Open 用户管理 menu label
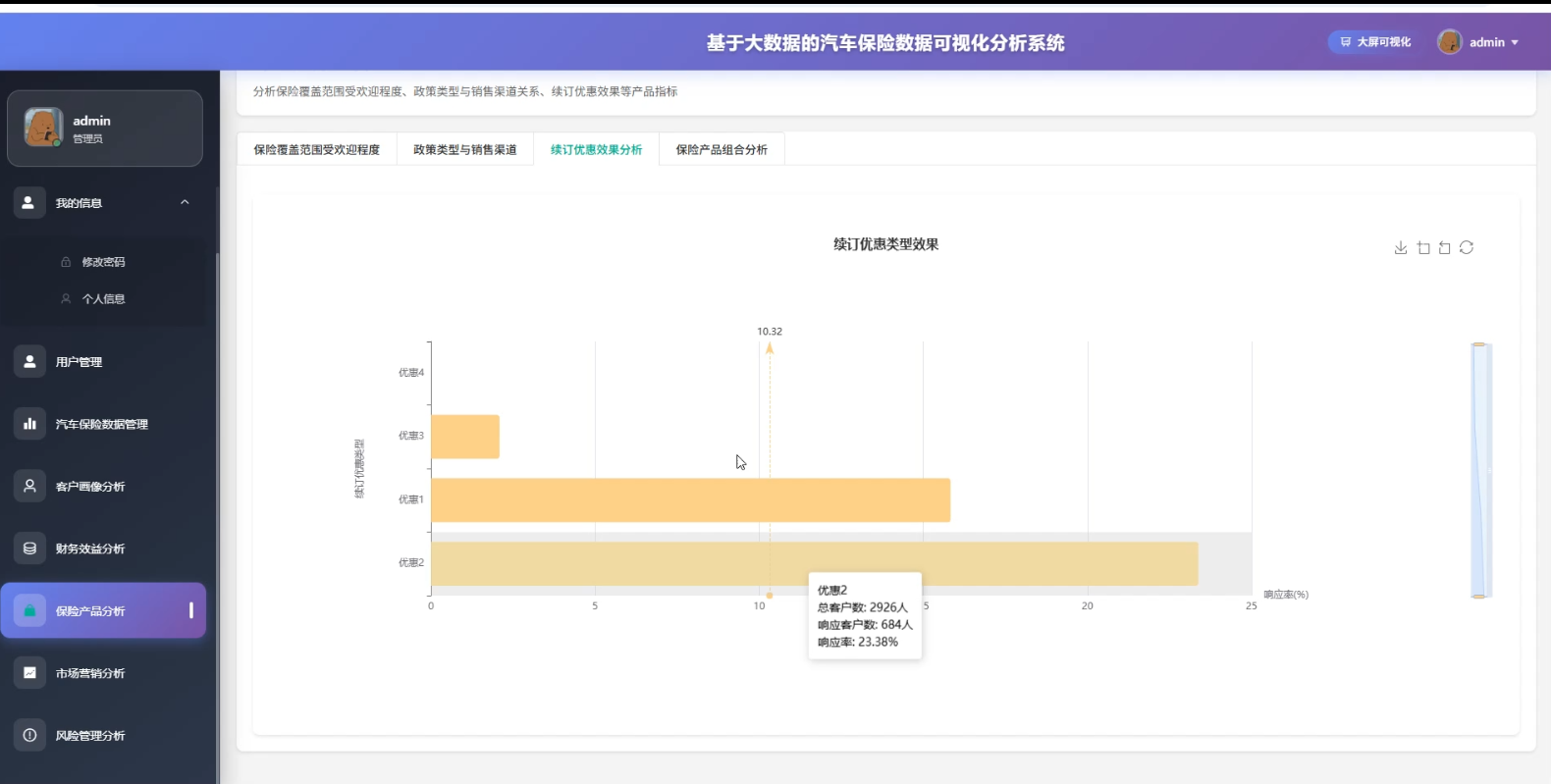 click(79, 362)
